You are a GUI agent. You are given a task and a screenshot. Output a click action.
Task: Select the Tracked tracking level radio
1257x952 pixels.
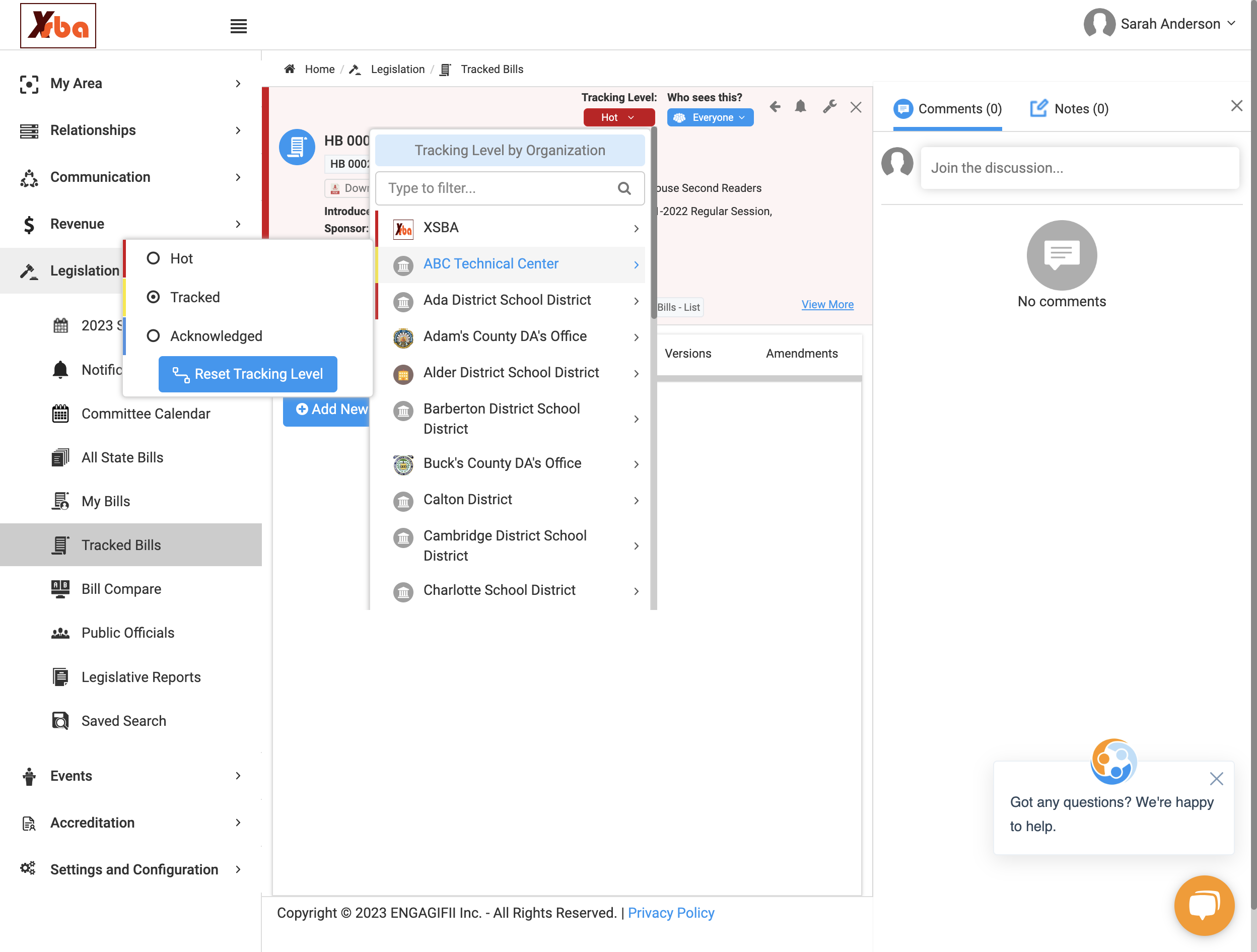pyautogui.click(x=153, y=297)
